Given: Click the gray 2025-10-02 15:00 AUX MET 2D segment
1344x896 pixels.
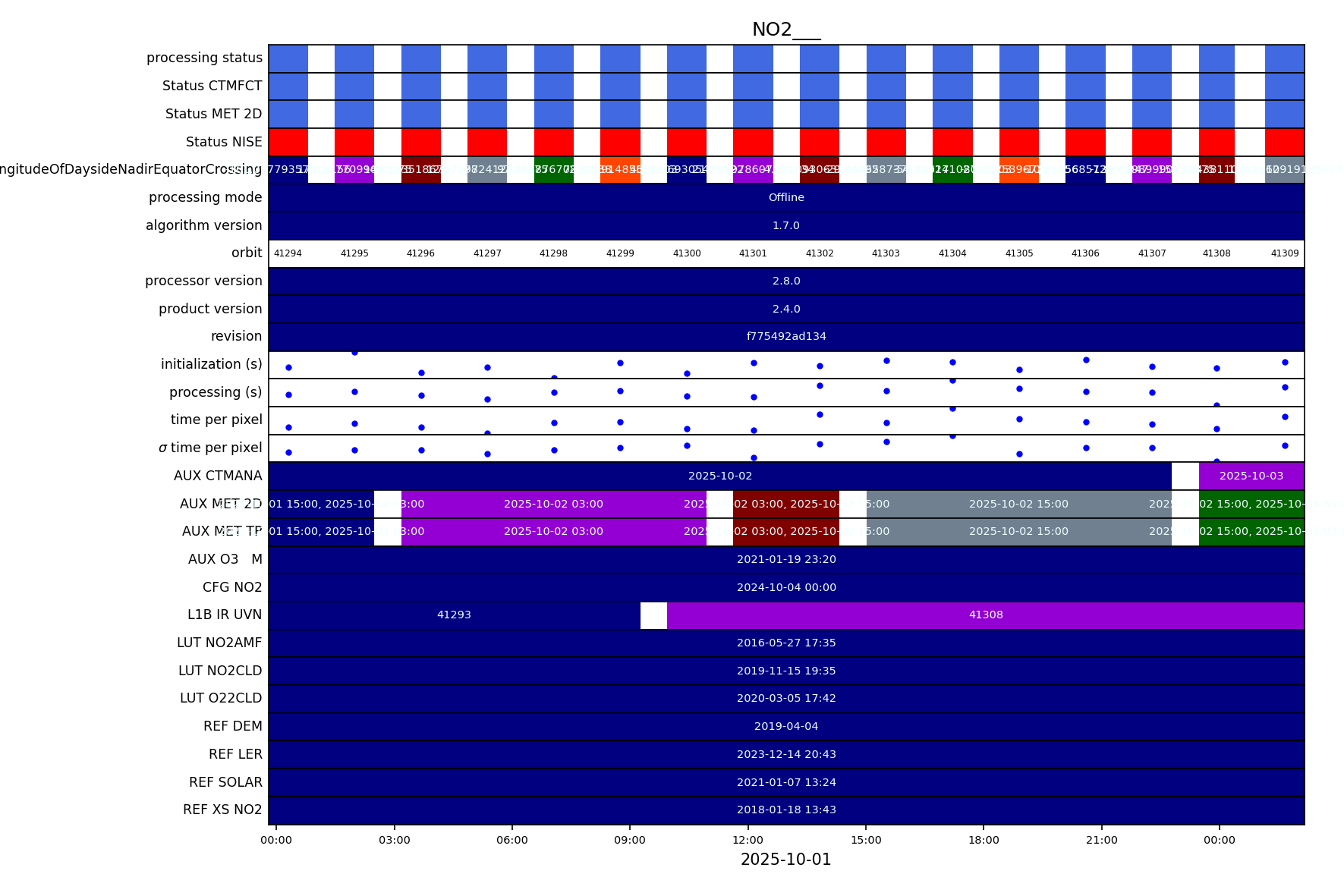Looking at the screenshot, I should [x=1018, y=504].
